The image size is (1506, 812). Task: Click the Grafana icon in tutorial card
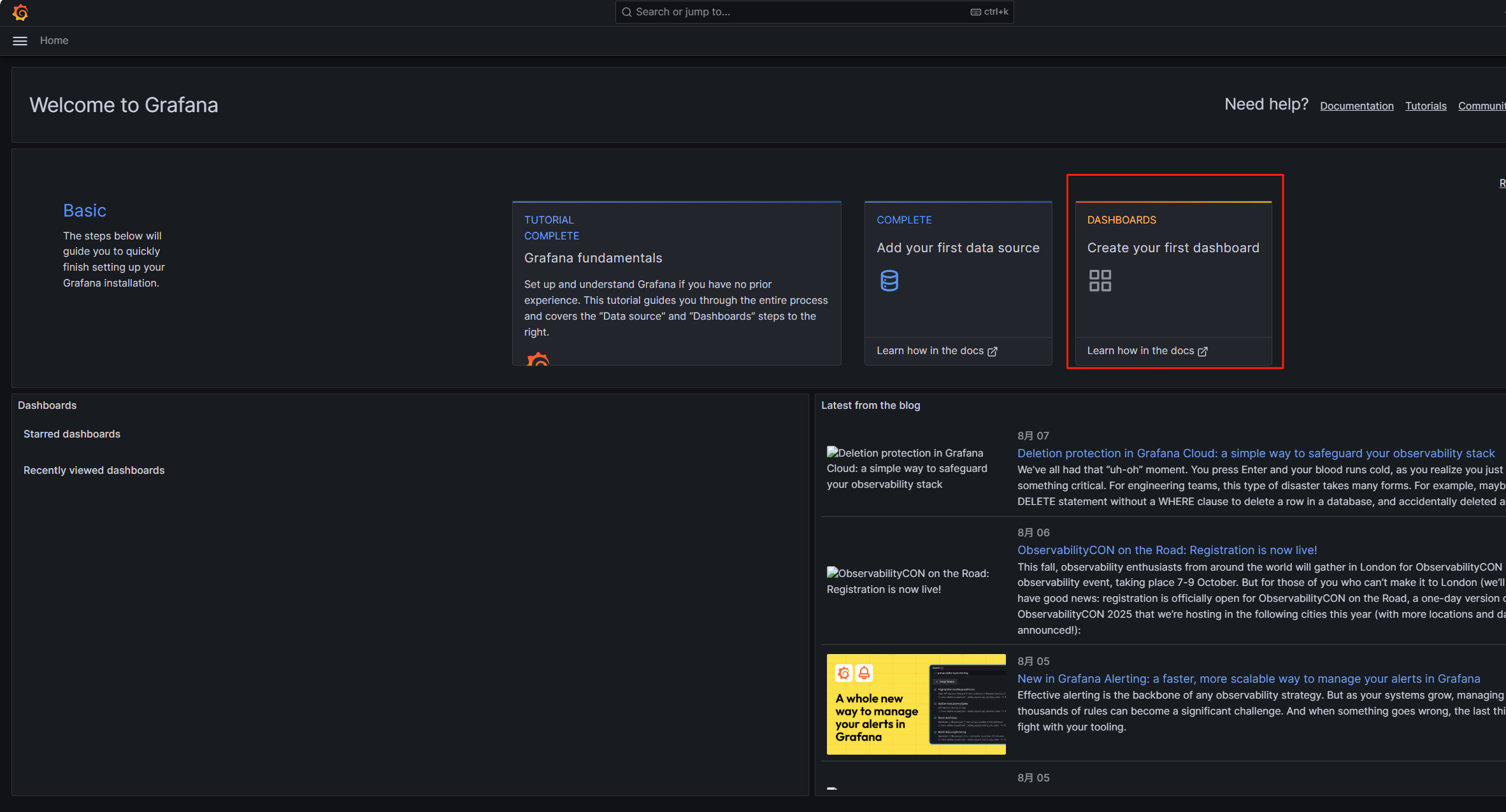point(538,360)
